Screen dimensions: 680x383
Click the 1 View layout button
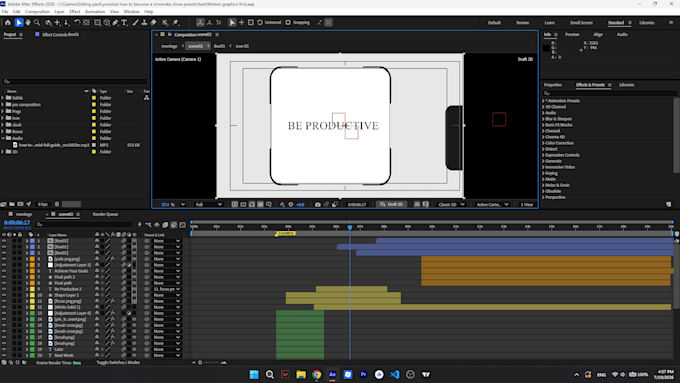point(527,204)
